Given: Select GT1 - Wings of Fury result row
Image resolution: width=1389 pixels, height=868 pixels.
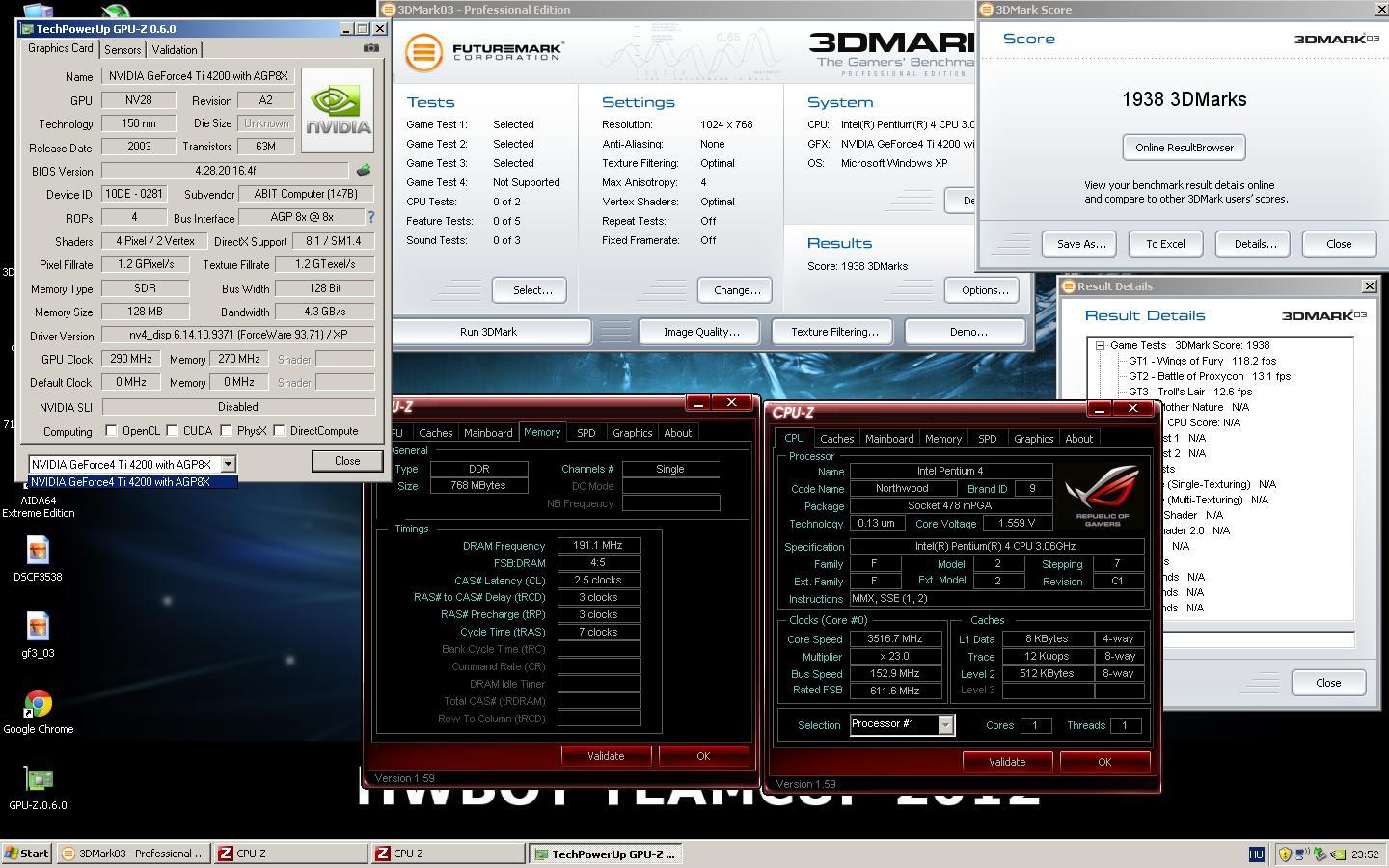Looking at the screenshot, I should 1202,361.
